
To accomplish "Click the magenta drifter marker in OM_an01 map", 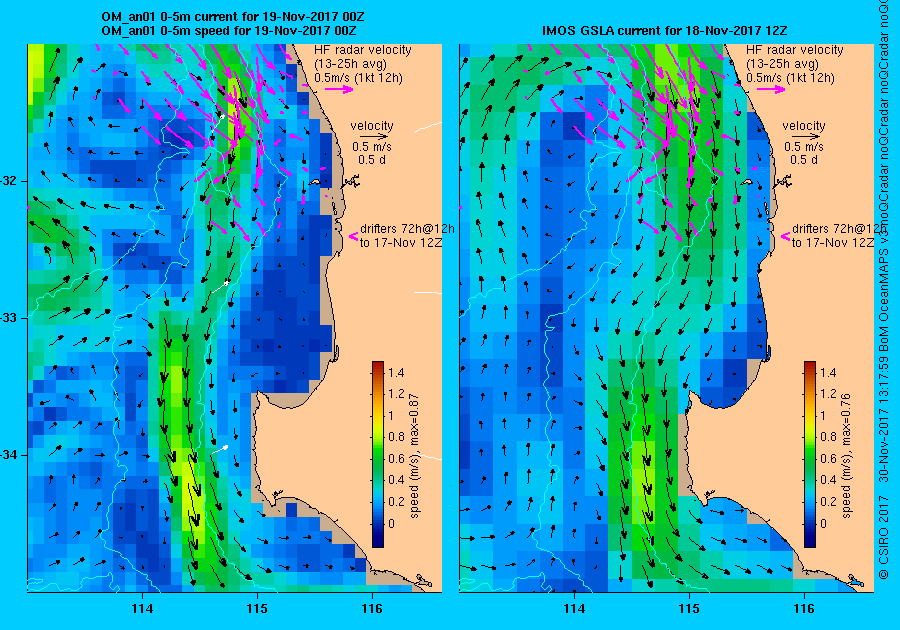I will point(354,236).
